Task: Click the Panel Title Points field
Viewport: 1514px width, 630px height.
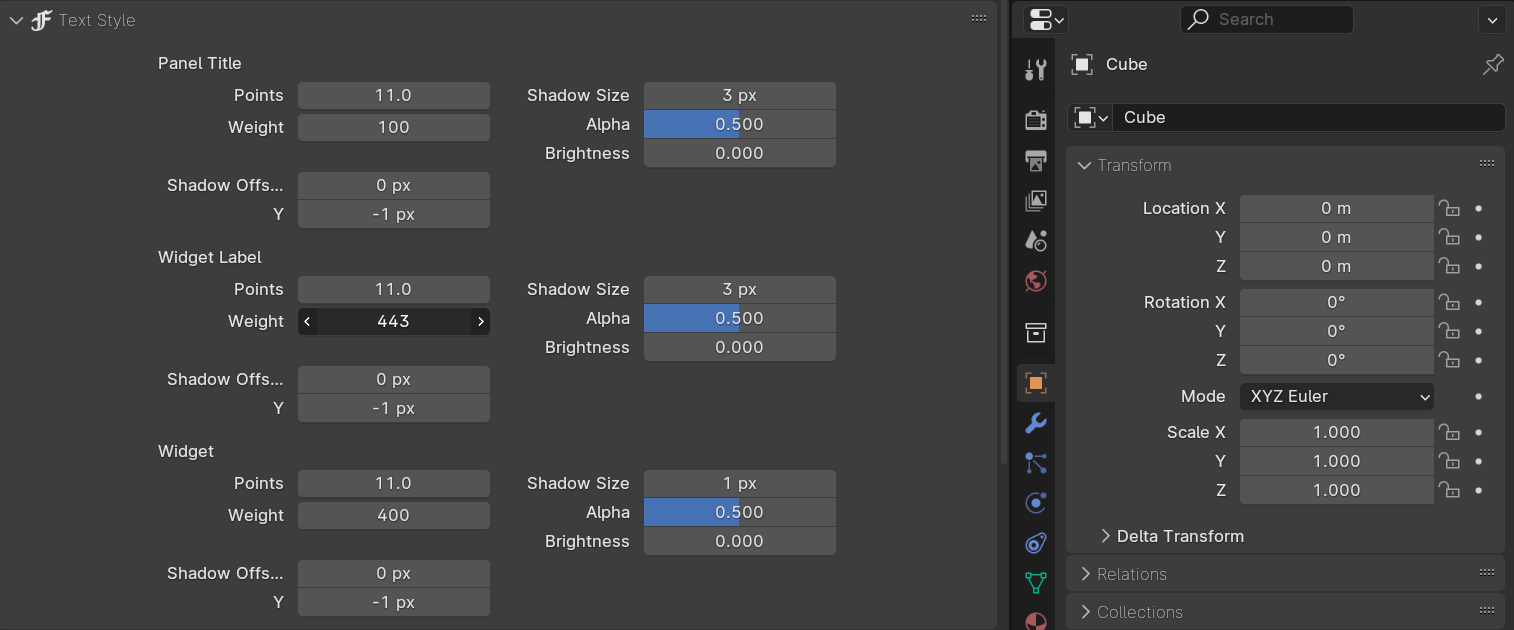Action: pos(394,95)
